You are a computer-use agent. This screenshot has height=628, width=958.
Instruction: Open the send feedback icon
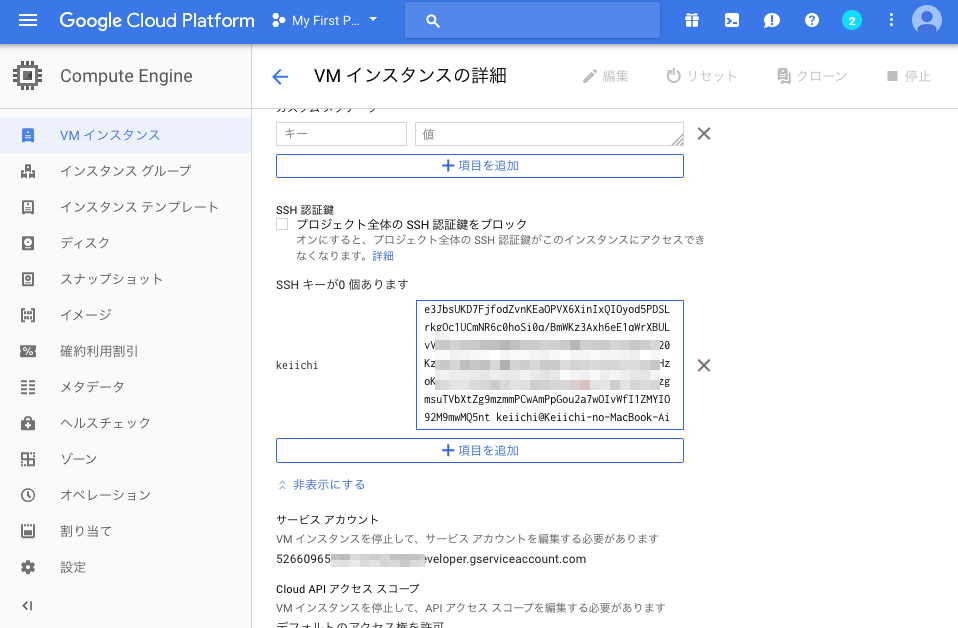point(772,20)
